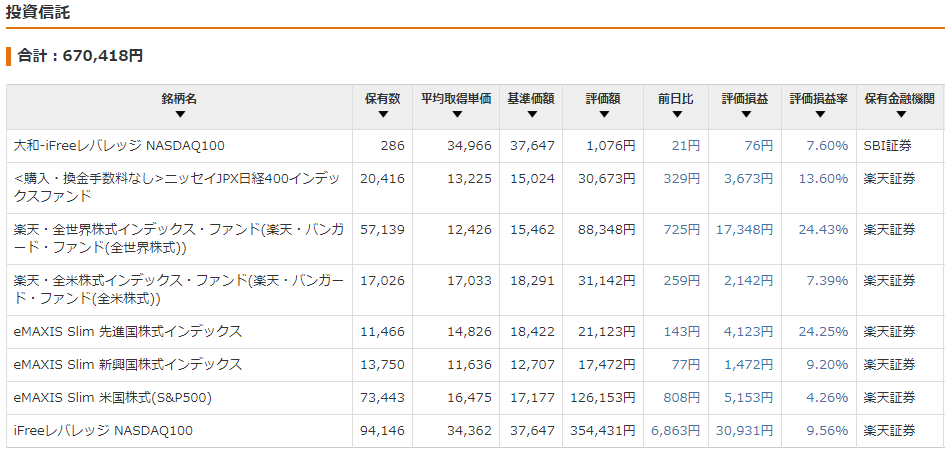Viewport: 945px width, 452px height.
Task: Sort by 評価額 column arrow
Action: pyautogui.click(x=604, y=115)
